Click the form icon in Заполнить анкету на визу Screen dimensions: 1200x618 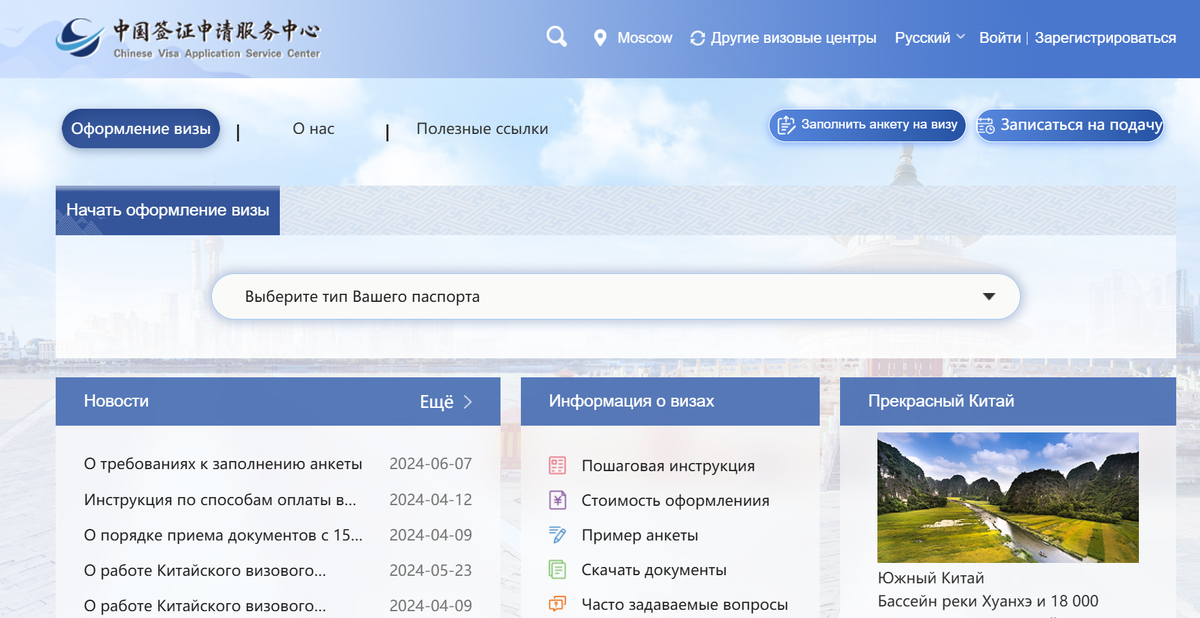coord(786,125)
